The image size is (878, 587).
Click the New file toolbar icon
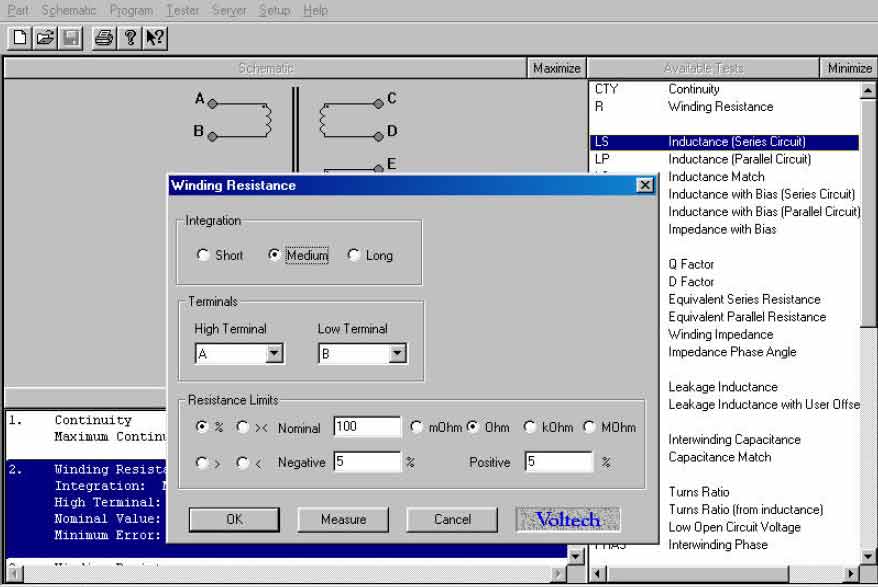coord(20,38)
